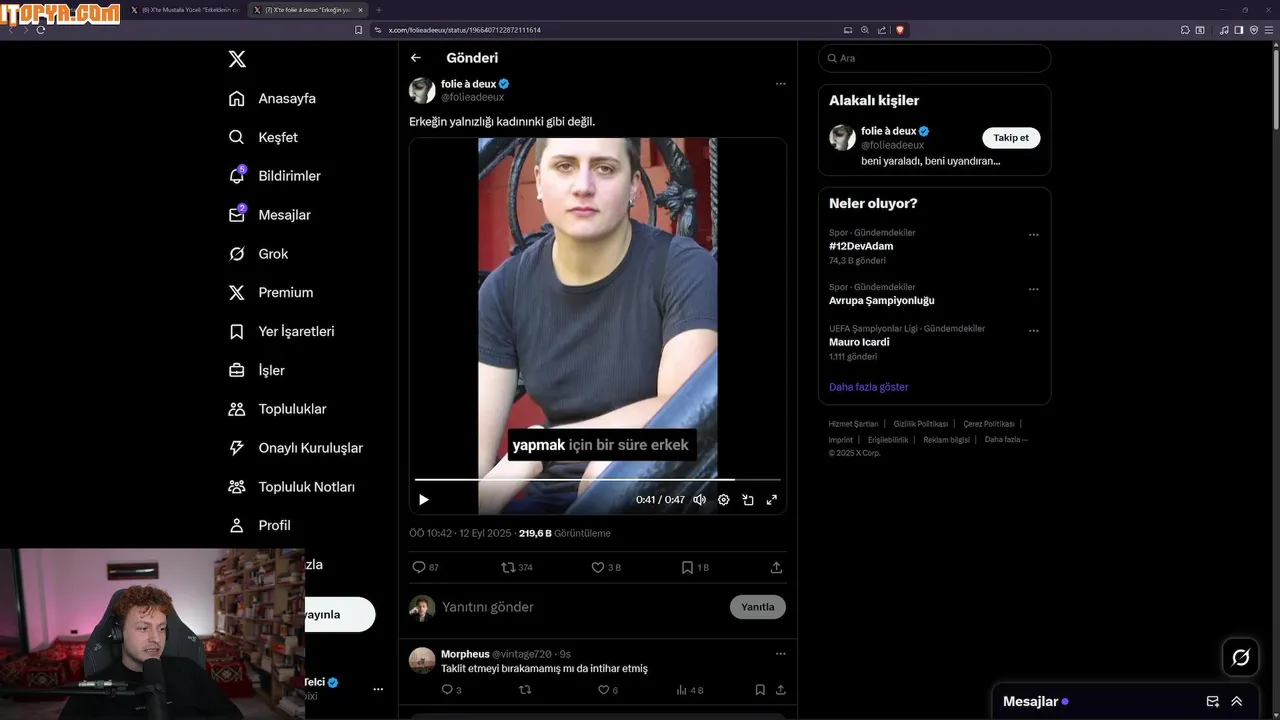Viewport: 1280px width, 720px height.
Task: Click the Ara search field
Action: tap(935, 58)
